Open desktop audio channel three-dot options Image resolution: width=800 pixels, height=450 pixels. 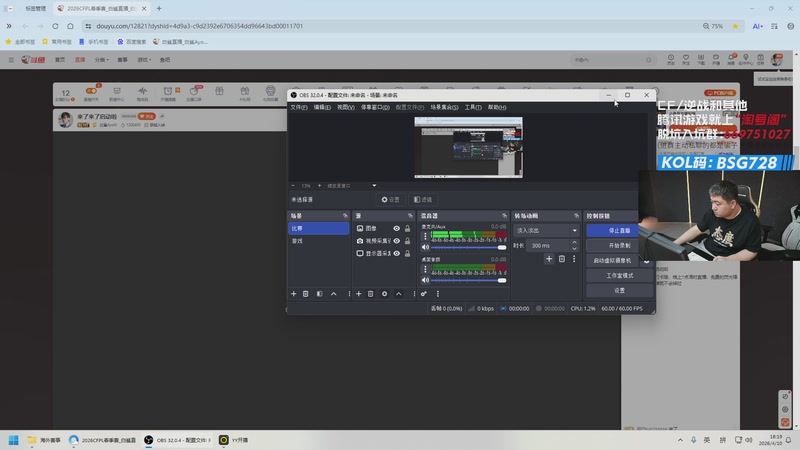click(425, 269)
